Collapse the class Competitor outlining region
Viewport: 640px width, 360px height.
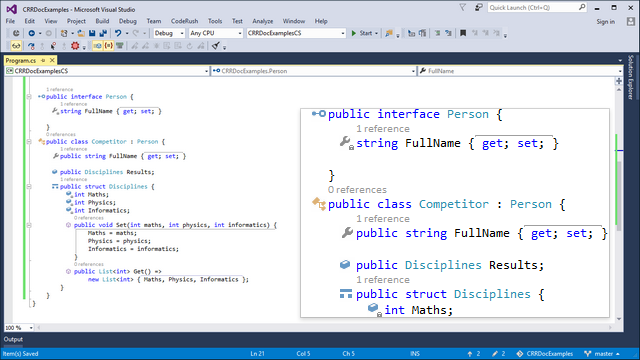29,142
